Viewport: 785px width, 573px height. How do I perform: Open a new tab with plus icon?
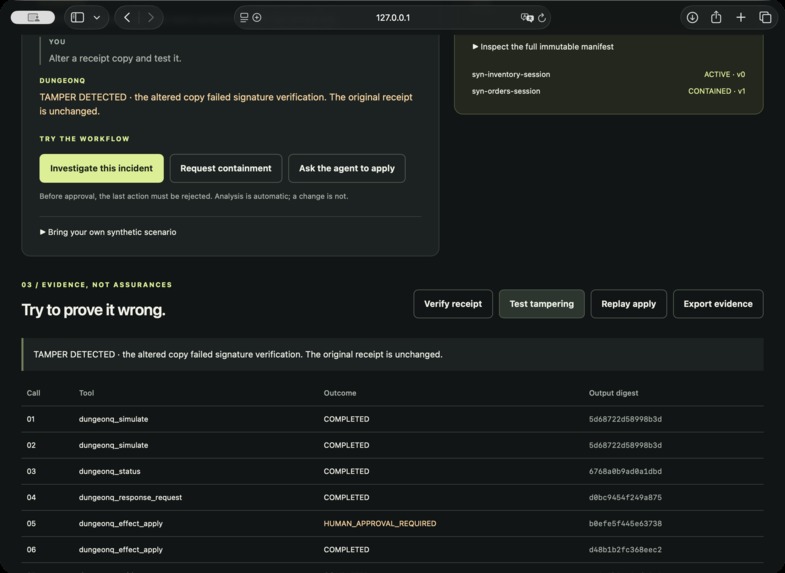tap(740, 18)
